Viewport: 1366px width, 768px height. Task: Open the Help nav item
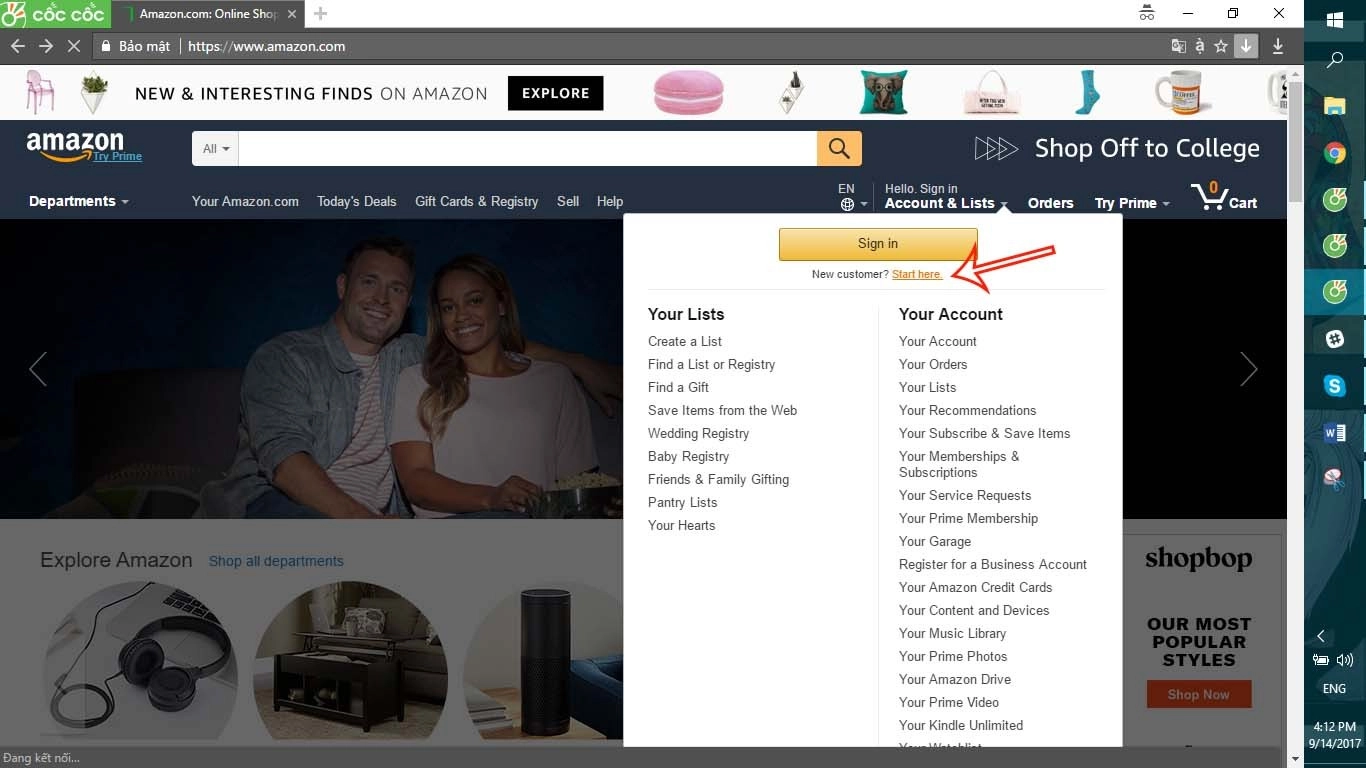610,201
